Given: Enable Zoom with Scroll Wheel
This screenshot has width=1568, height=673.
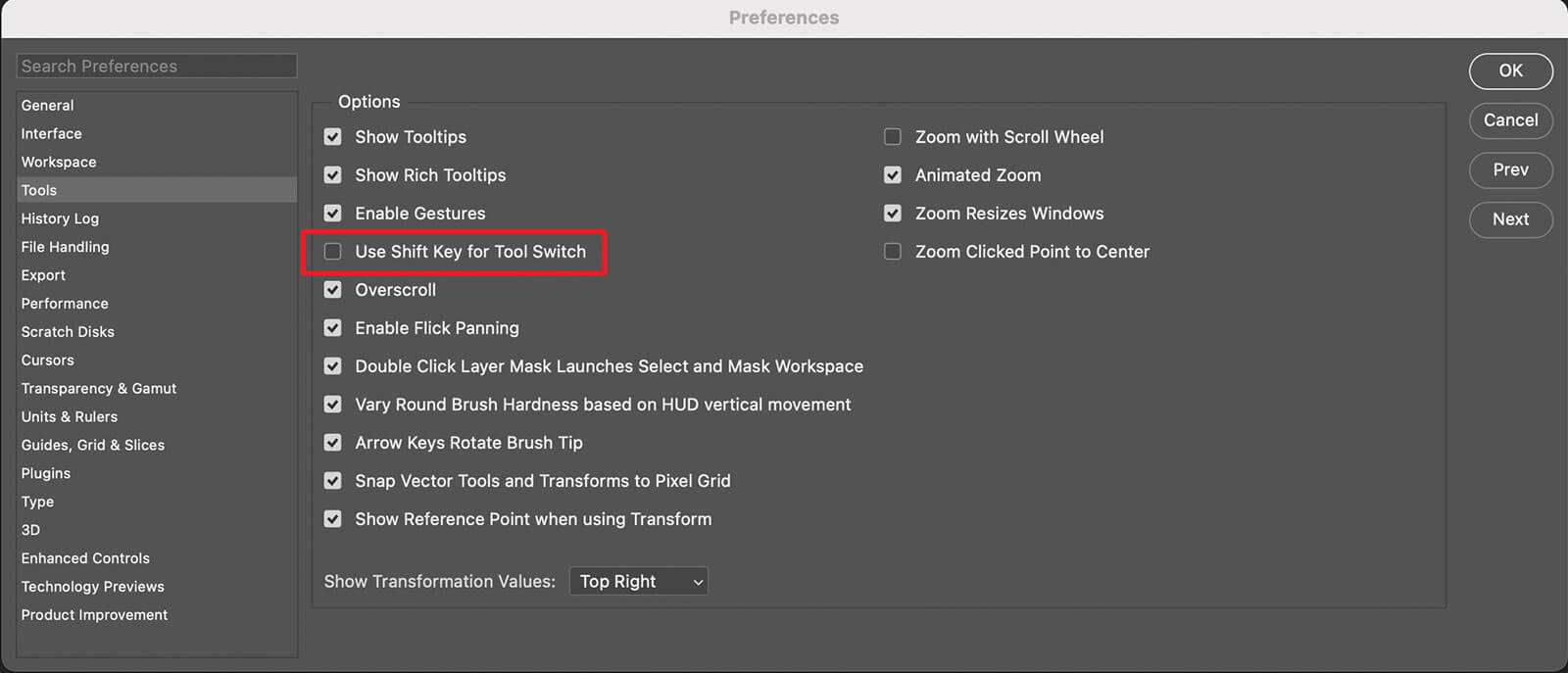Looking at the screenshot, I should (893, 137).
